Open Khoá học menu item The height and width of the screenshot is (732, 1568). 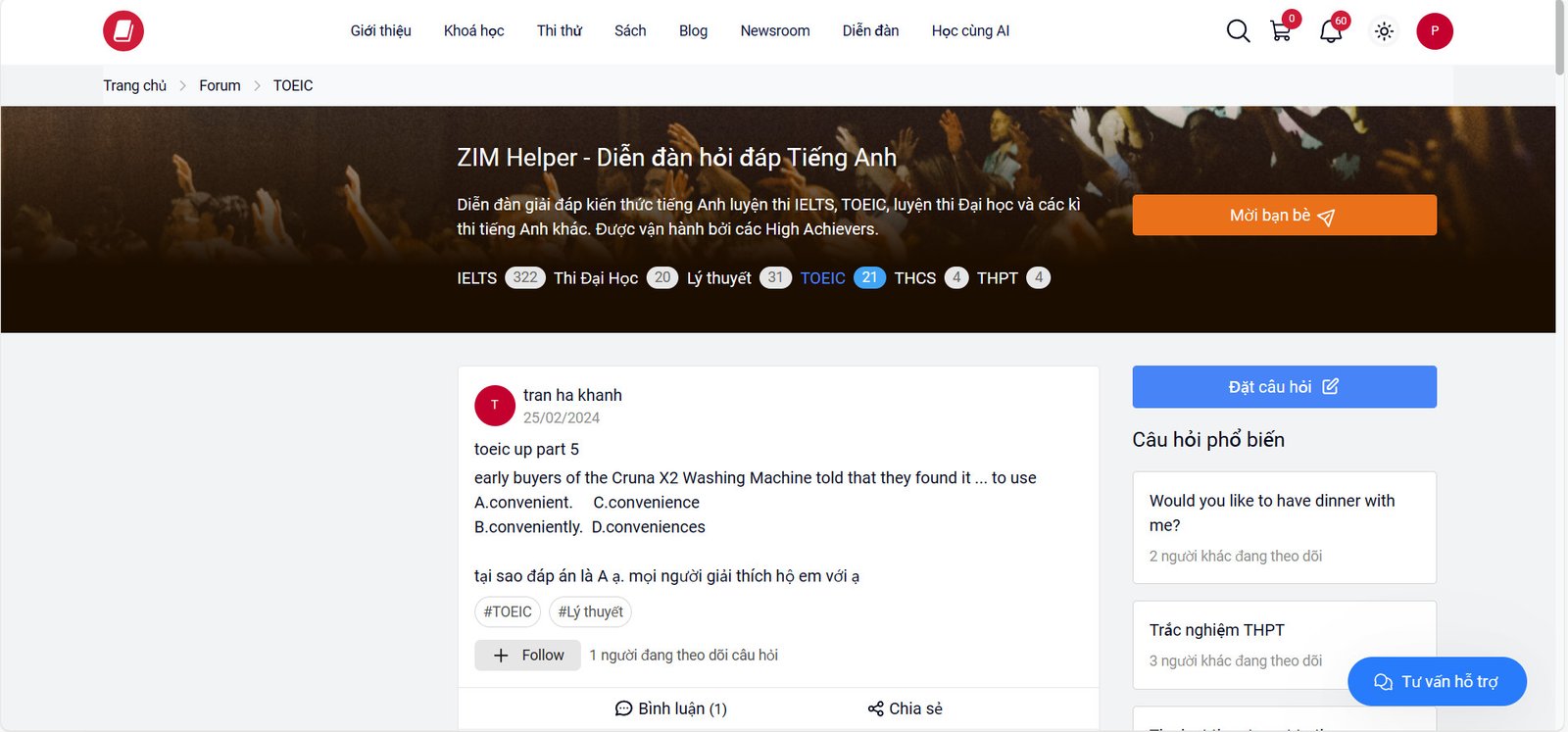[473, 31]
